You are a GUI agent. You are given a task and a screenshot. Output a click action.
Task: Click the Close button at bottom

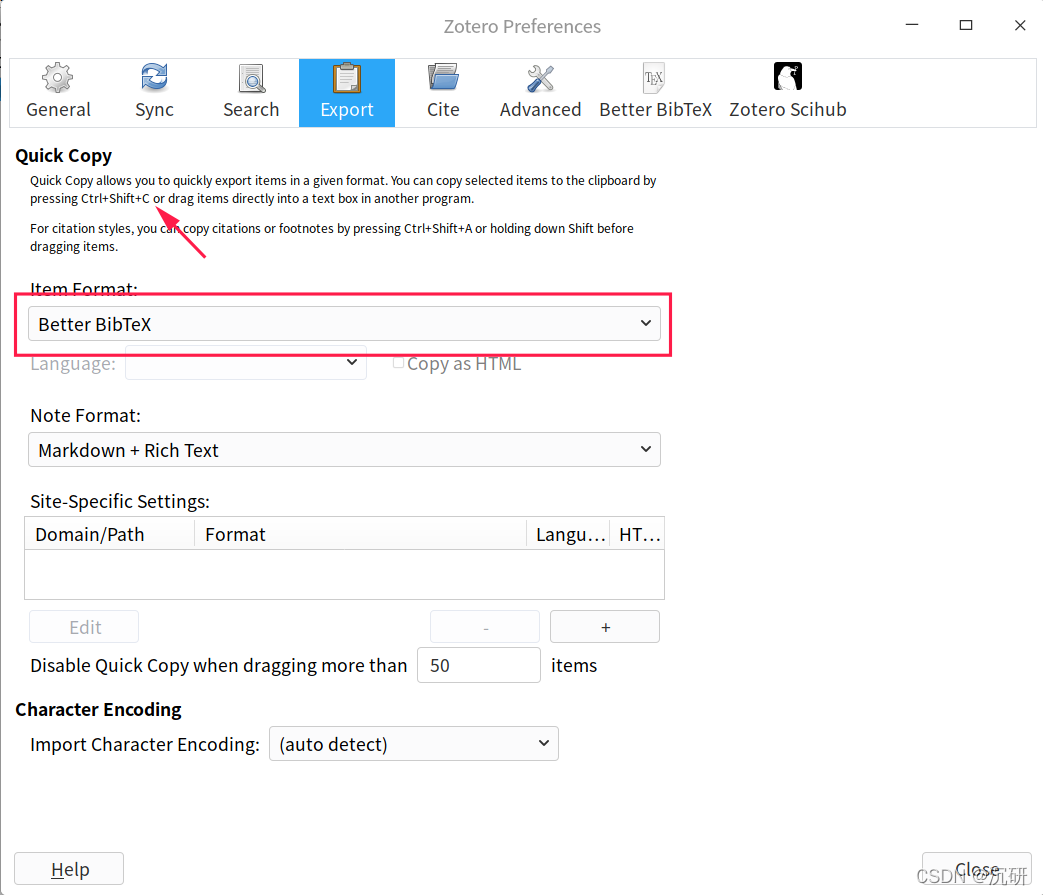(976, 869)
